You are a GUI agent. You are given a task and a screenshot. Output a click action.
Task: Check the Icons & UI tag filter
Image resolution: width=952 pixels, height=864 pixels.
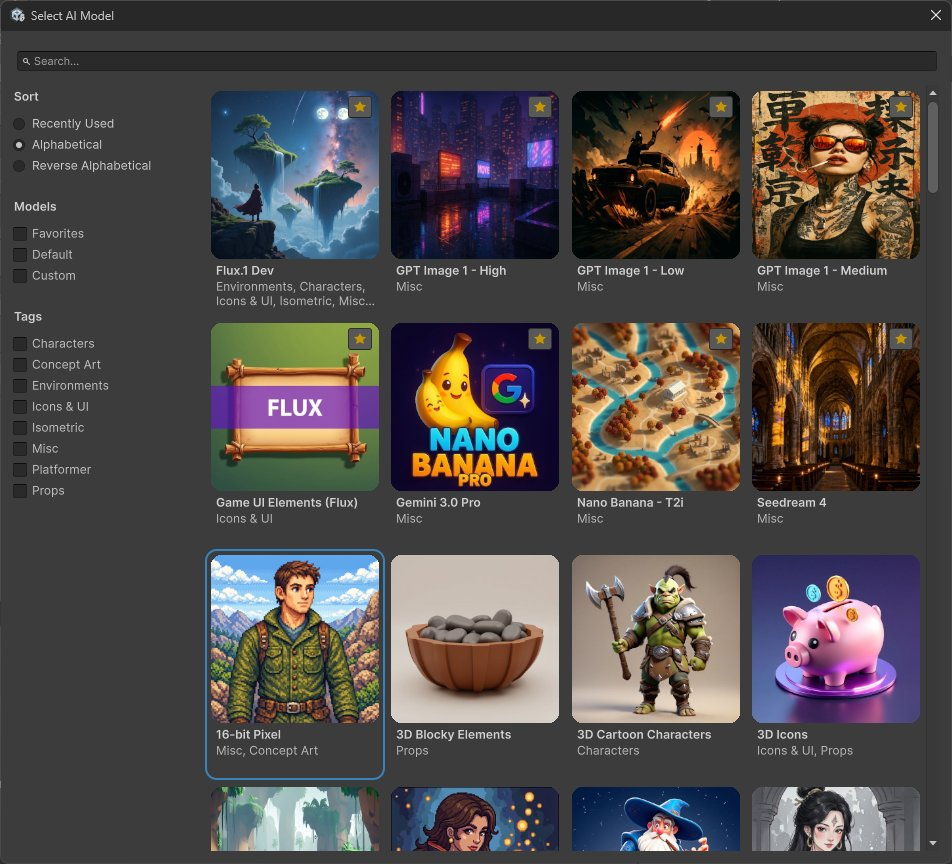20,407
